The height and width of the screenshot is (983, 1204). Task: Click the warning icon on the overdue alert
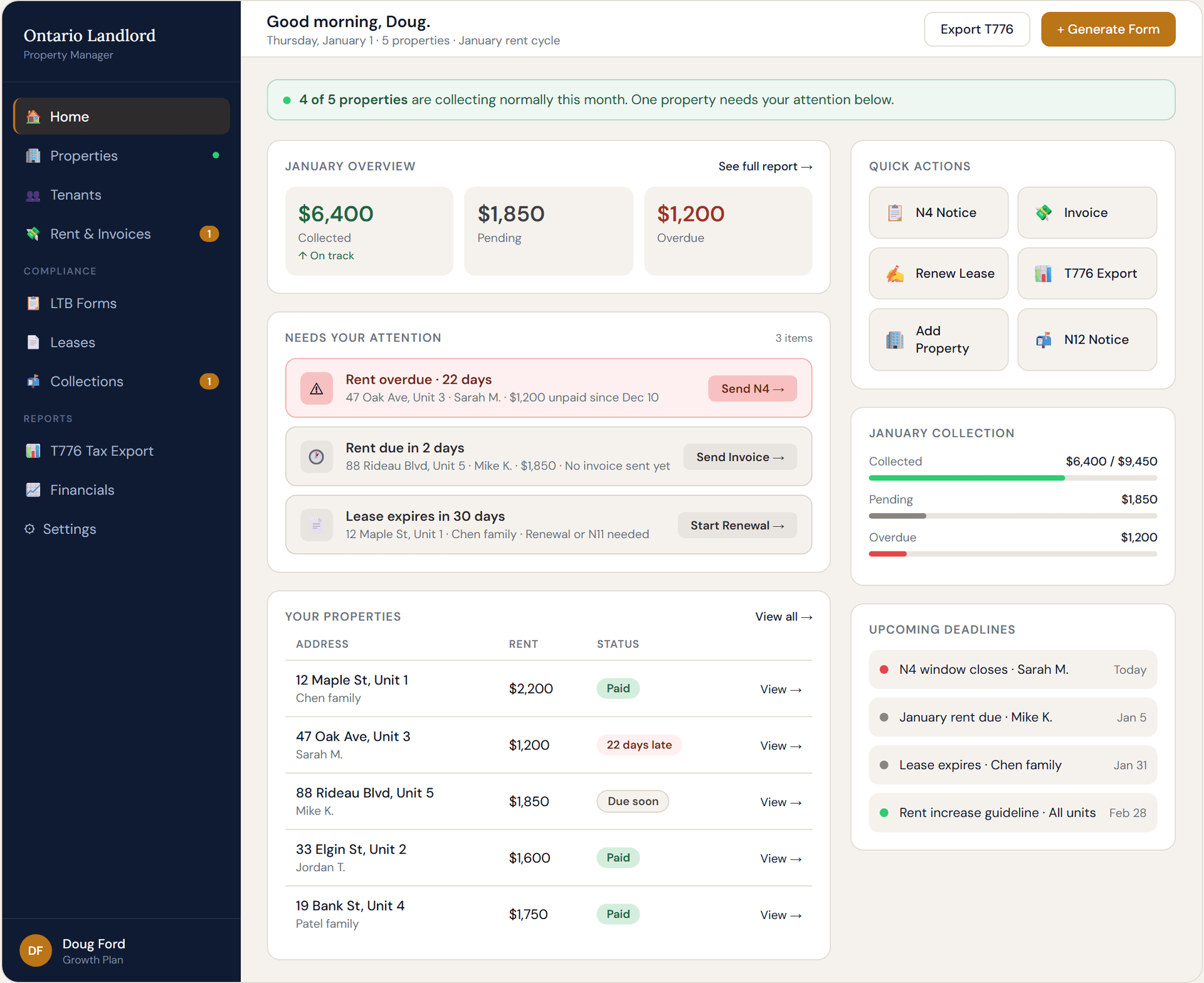tap(317, 388)
